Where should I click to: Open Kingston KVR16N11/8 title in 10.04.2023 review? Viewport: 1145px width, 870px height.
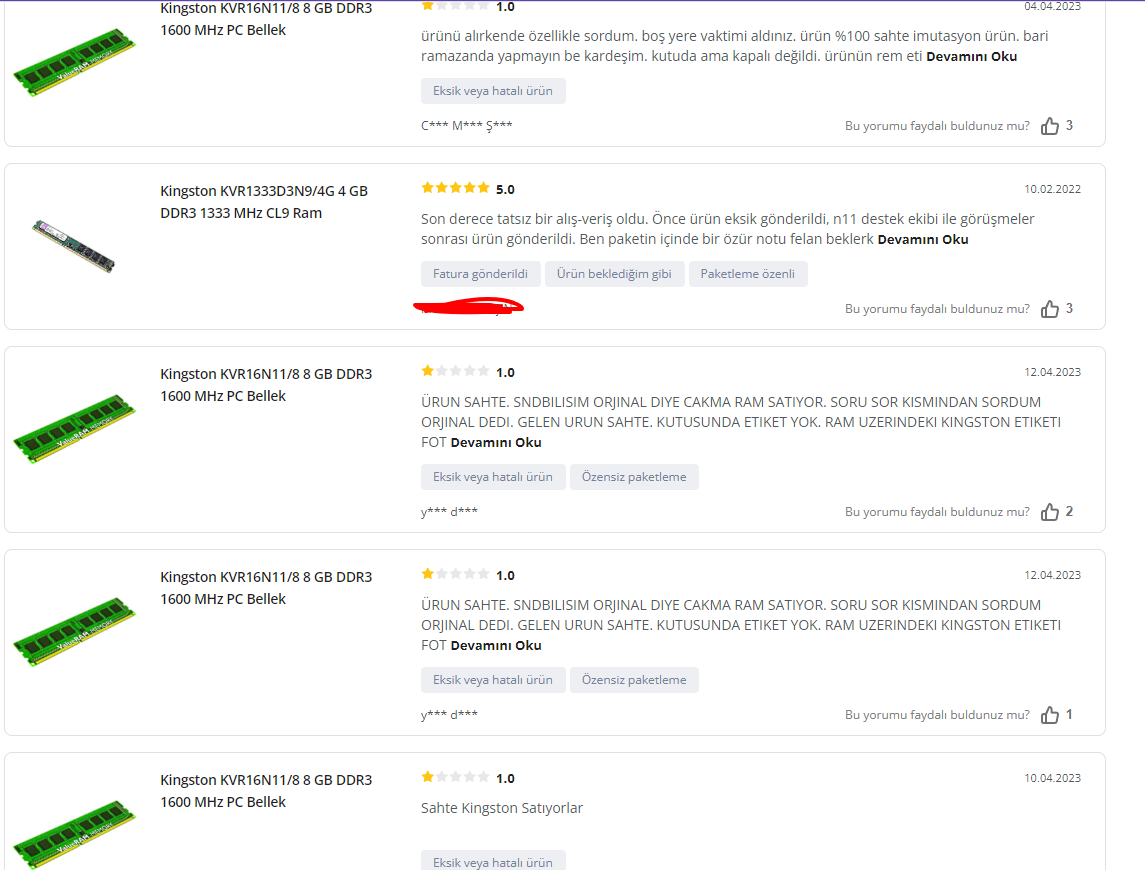click(x=266, y=791)
